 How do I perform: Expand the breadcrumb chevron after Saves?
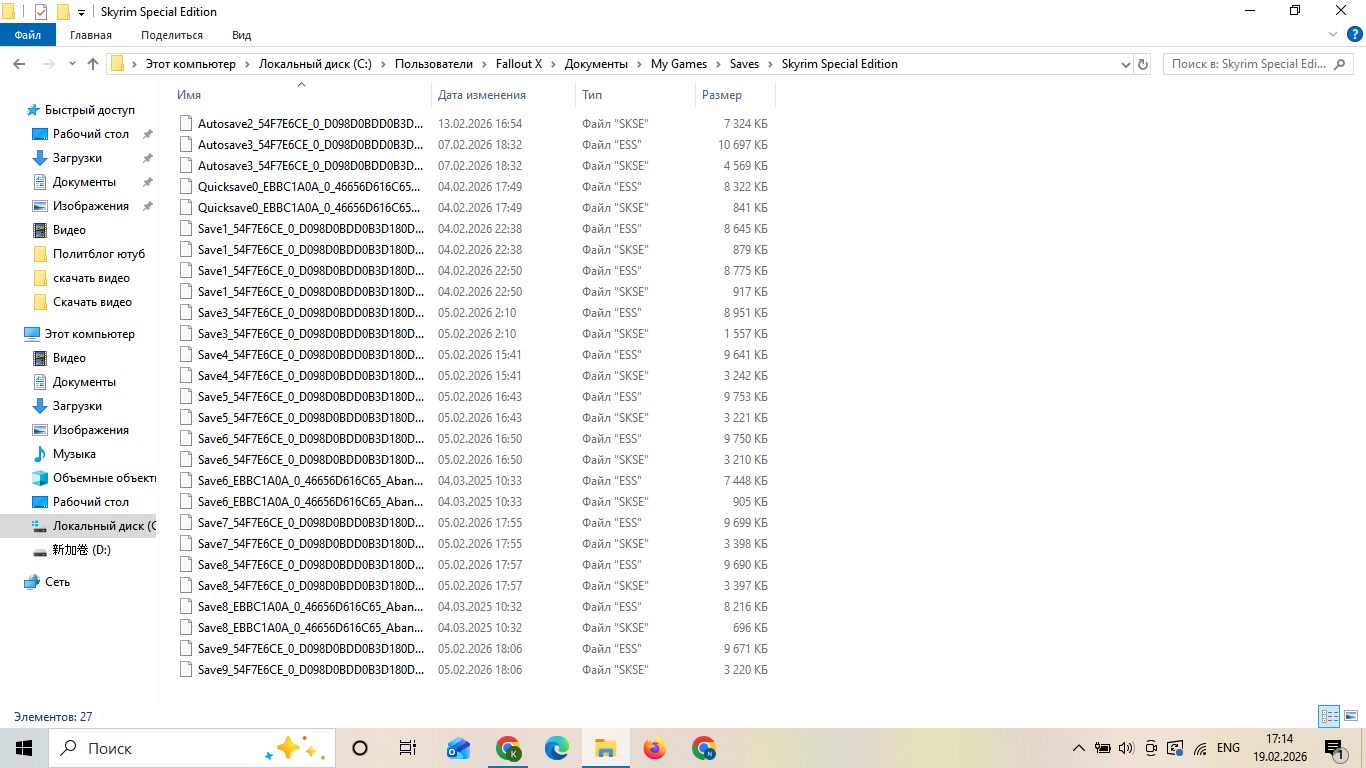[x=770, y=64]
